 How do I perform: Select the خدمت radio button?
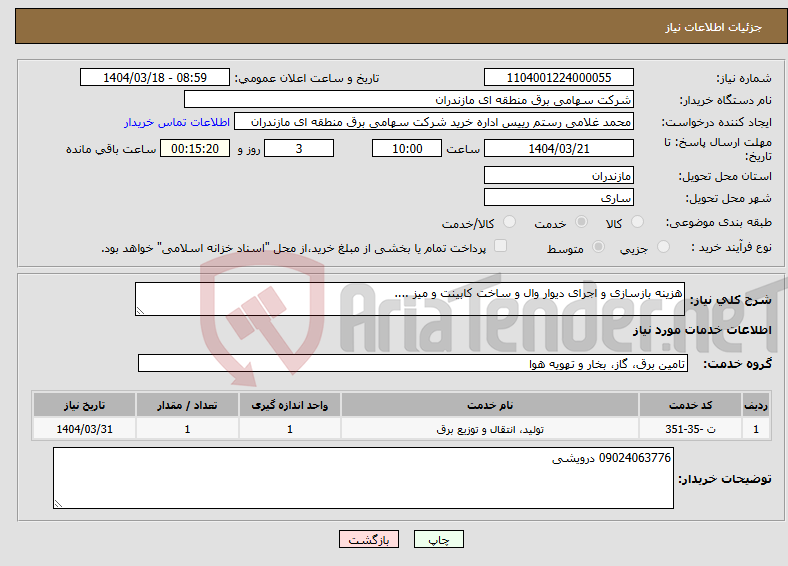[581, 222]
